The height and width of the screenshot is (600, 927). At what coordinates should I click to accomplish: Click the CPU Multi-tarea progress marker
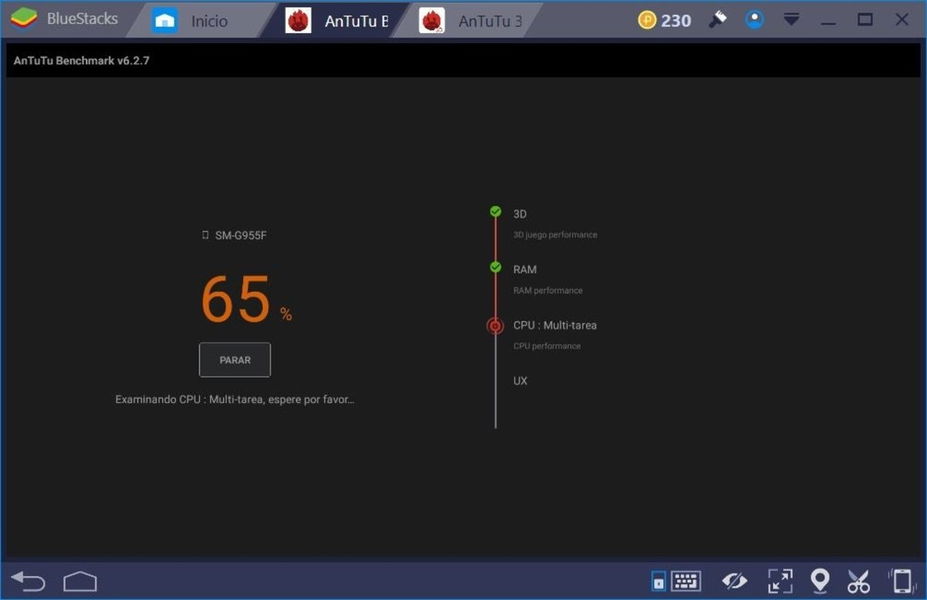(x=495, y=326)
